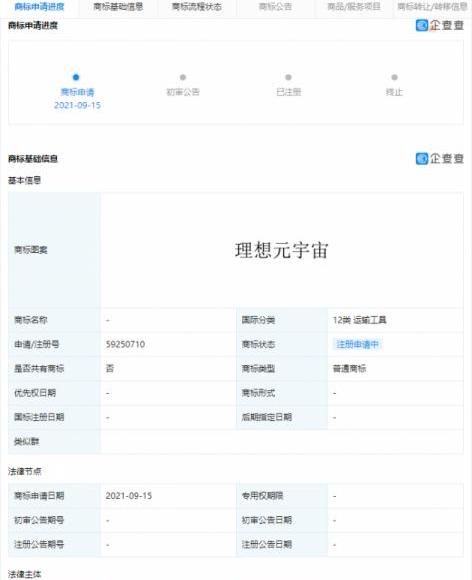Click the 2021-09-15 date under 商标申请 step
Viewport: 472px width, 580px height.
(77, 105)
